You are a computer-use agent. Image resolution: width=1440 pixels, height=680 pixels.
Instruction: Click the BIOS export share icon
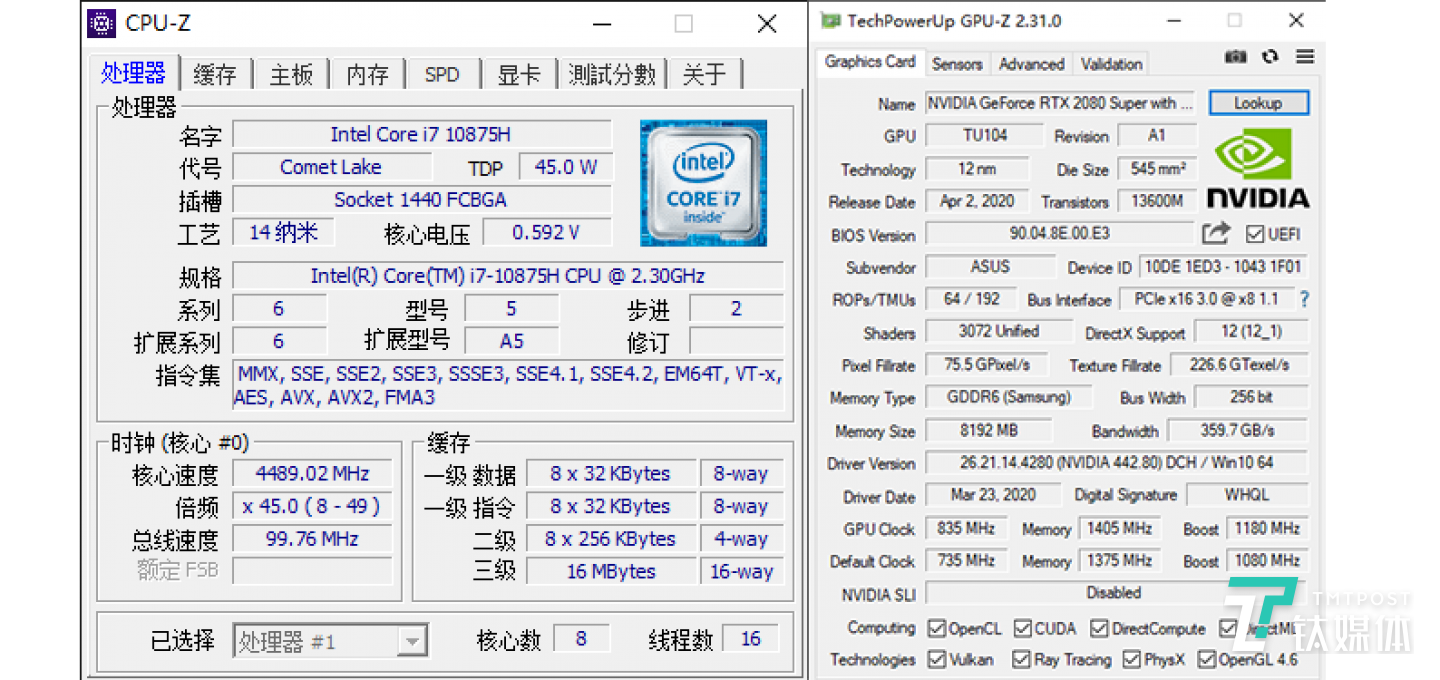click(1215, 234)
